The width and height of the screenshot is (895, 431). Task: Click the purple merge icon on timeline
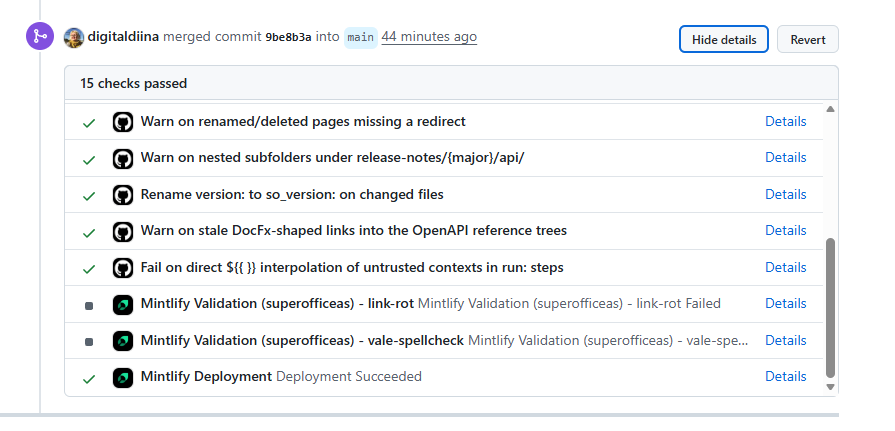[40, 37]
